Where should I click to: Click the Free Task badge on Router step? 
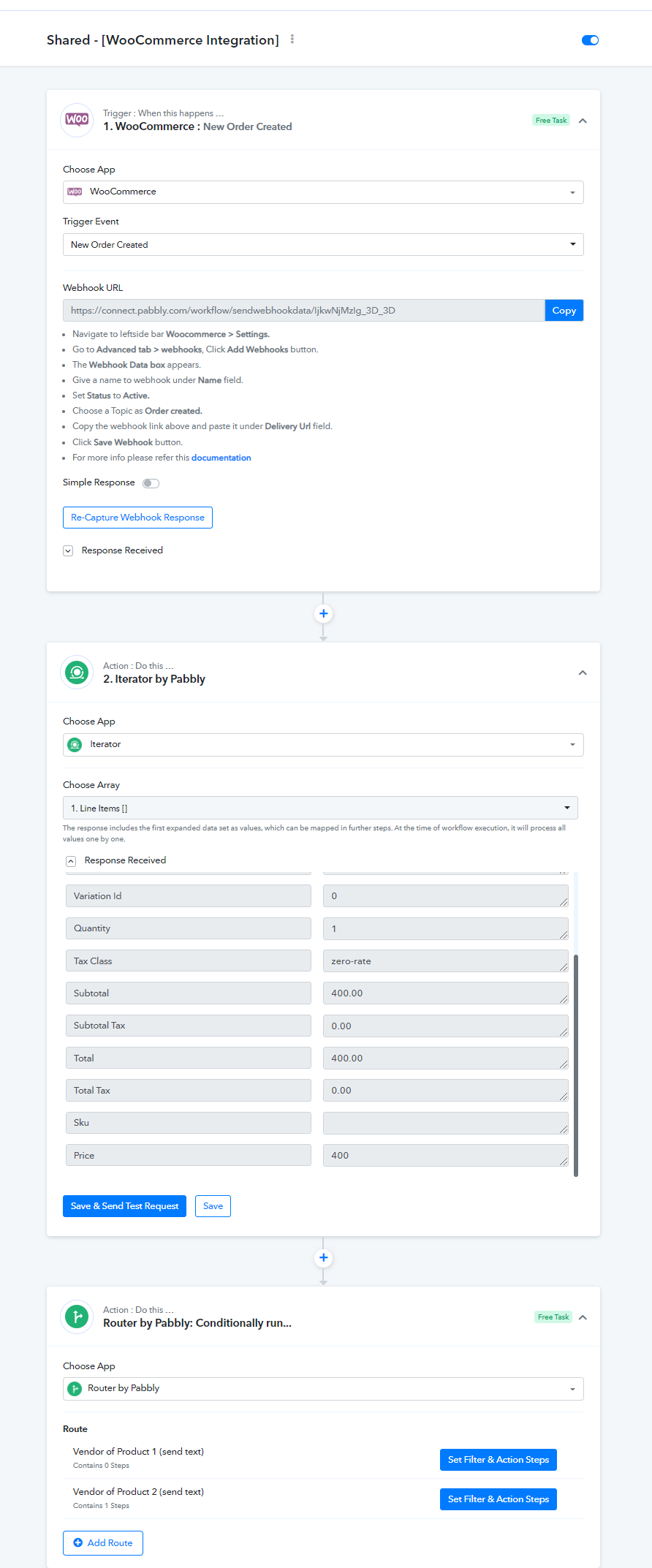pyautogui.click(x=553, y=1317)
